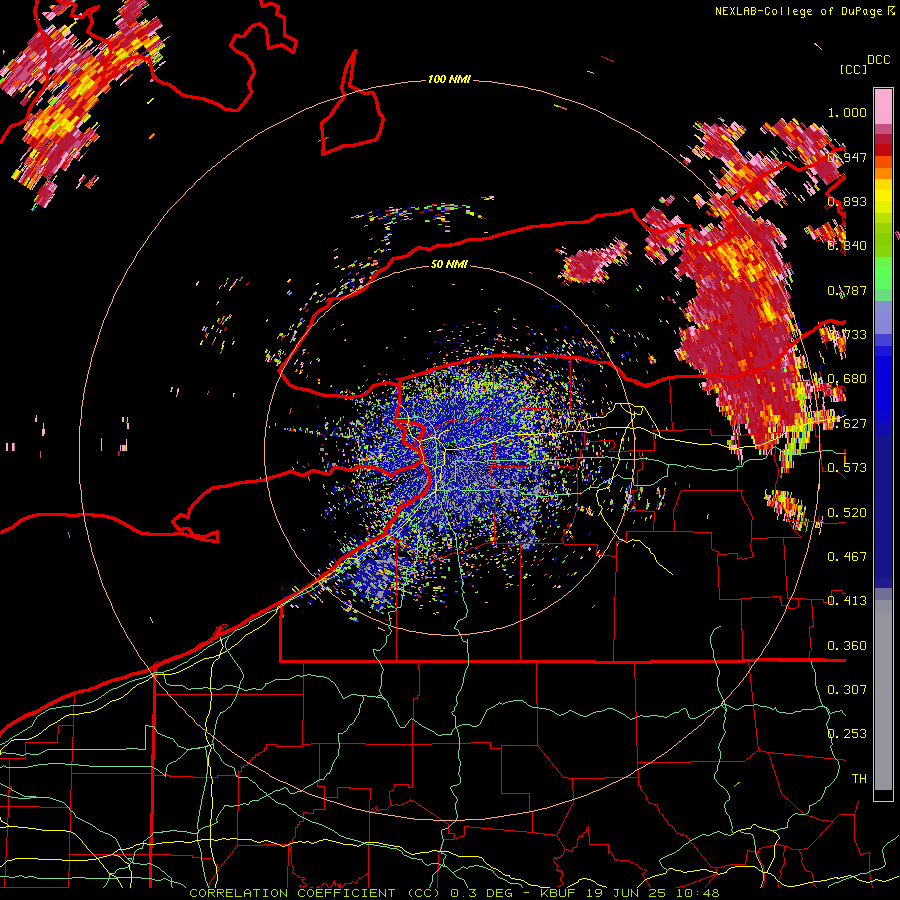The height and width of the screenshot is (900, 900).
Task: Click the KBUF station identifier
Action: point(560,893)
